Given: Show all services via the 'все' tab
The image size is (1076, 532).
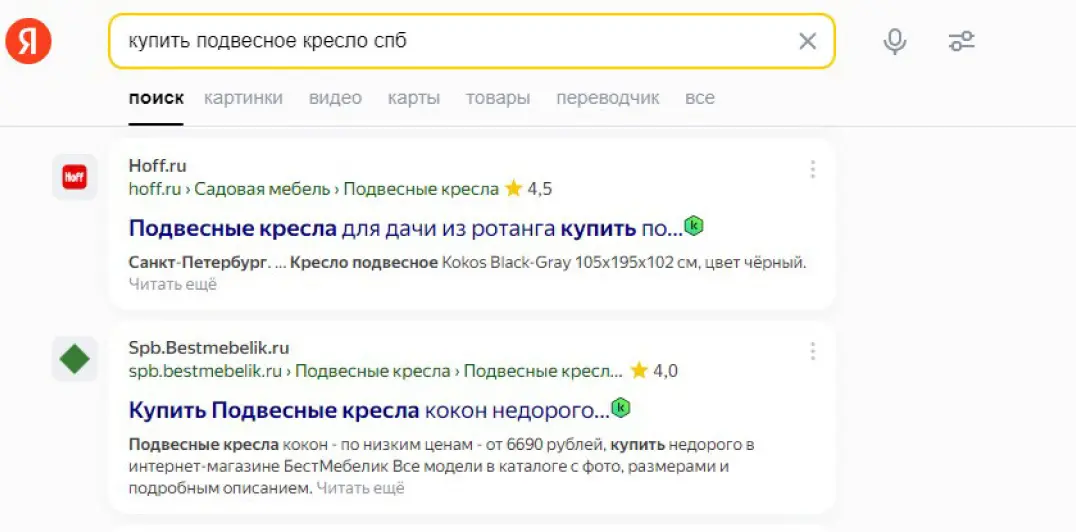Looking at the screenshot, I should pos(699,98).
